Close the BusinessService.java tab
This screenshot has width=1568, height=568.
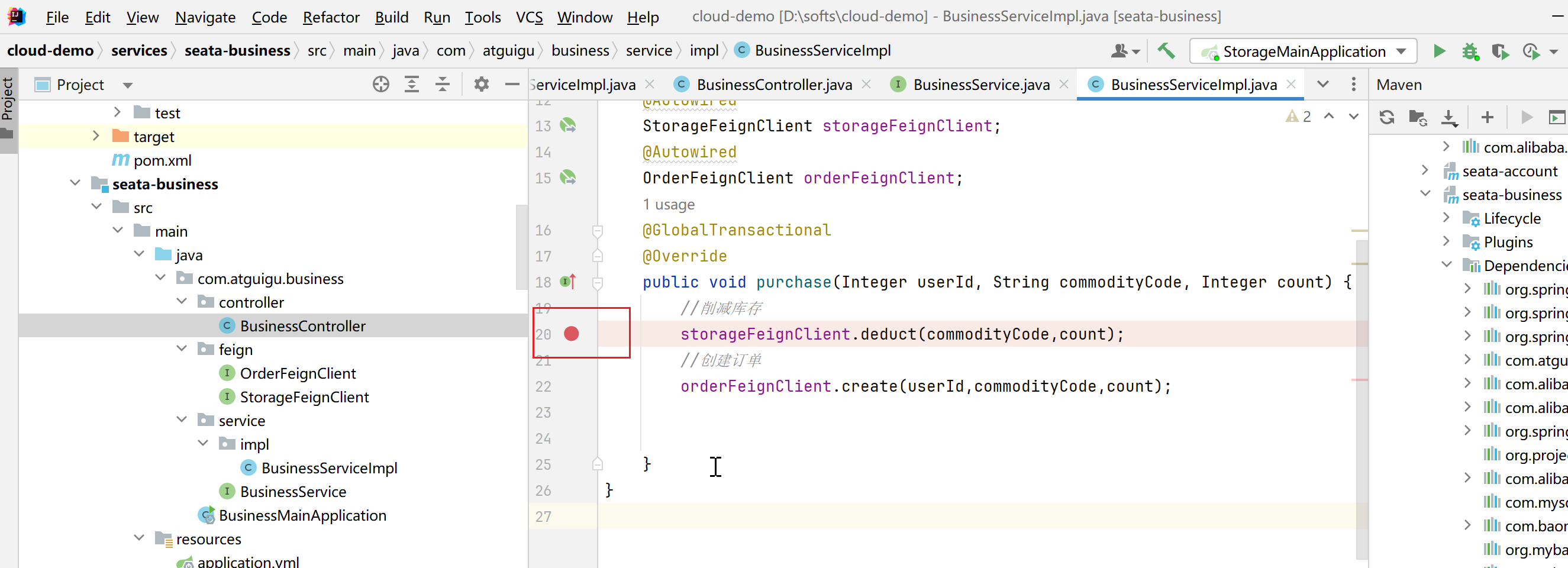(x=1064, y=85)
